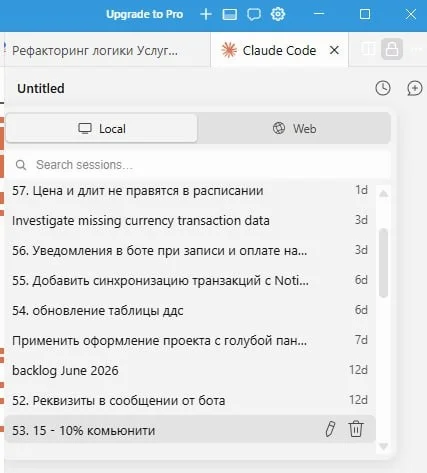Delete session 53 with the trash icon
The image size is (427, 473).
coord(356,429)
